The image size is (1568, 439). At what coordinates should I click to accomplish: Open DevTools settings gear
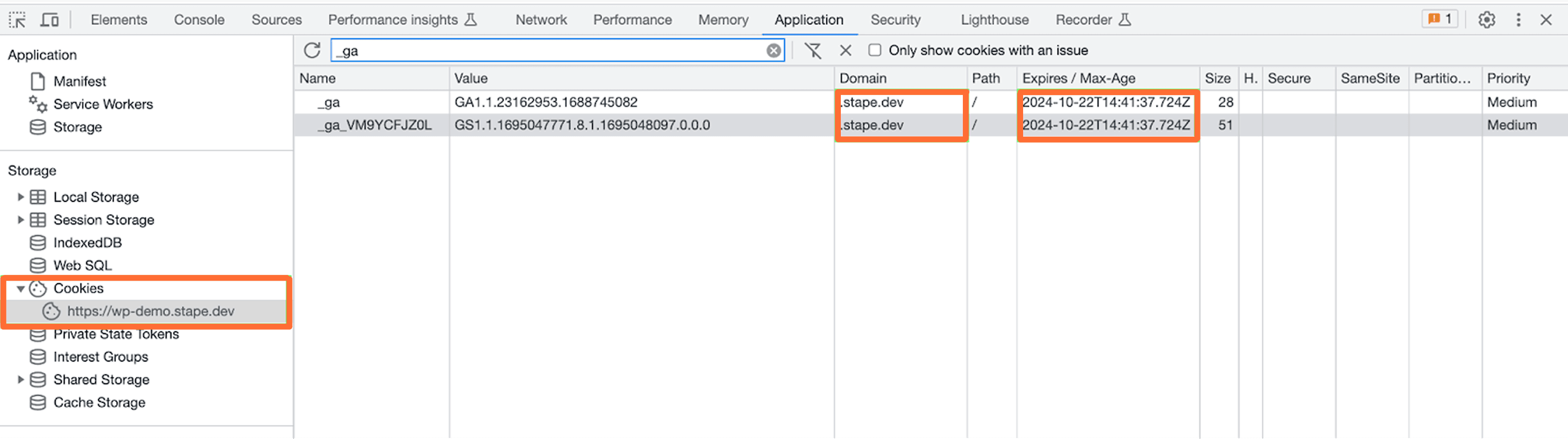(x=1487, y=20)
